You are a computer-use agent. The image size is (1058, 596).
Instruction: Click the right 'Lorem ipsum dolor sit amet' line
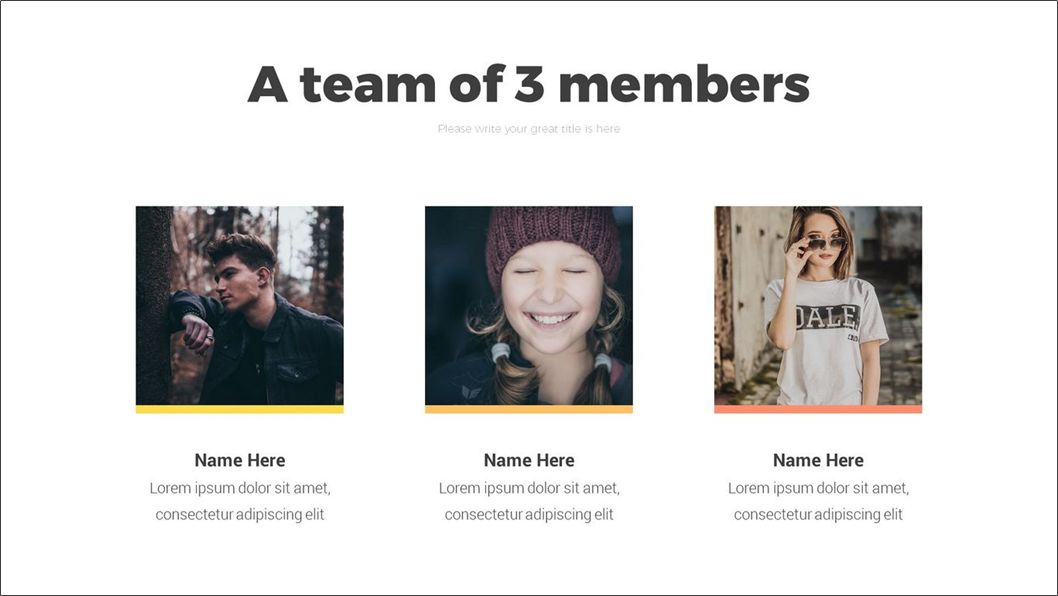(x=818, y=488)
